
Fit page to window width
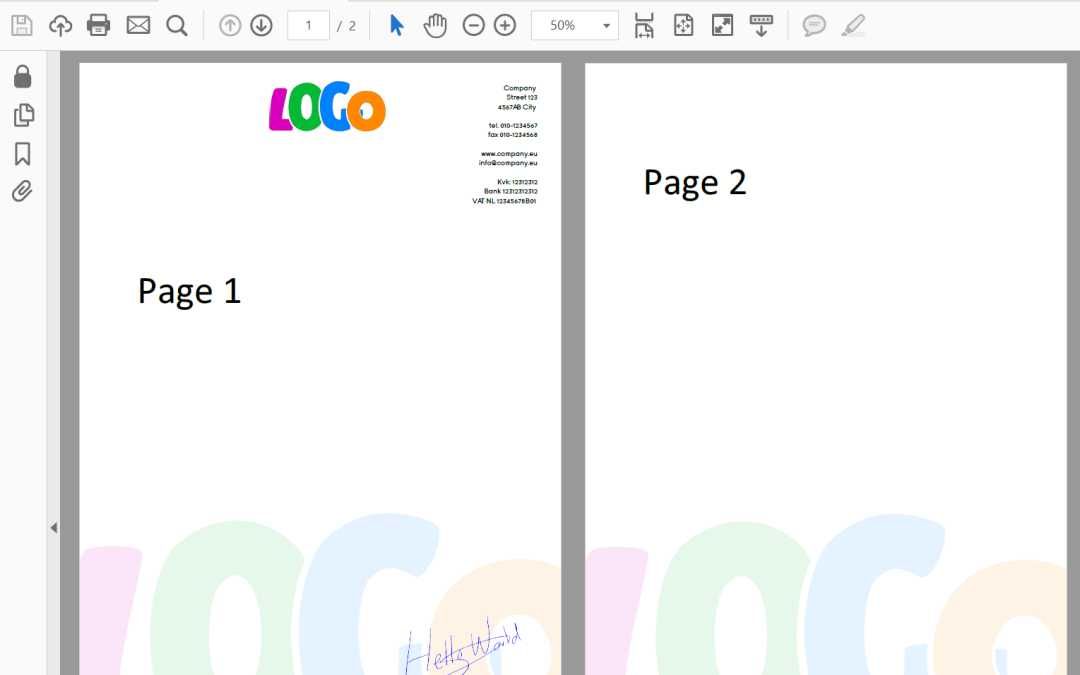click(x=644, y=25)
